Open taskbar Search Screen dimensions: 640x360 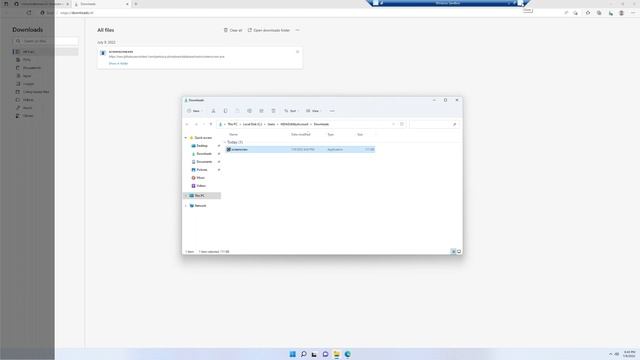click(x=303, y=354)
